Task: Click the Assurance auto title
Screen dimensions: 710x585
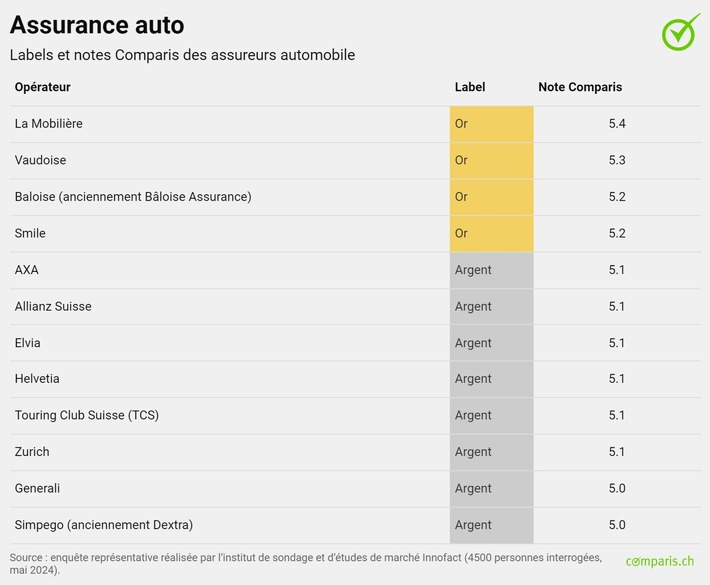Action: click(x=97, y=25)
